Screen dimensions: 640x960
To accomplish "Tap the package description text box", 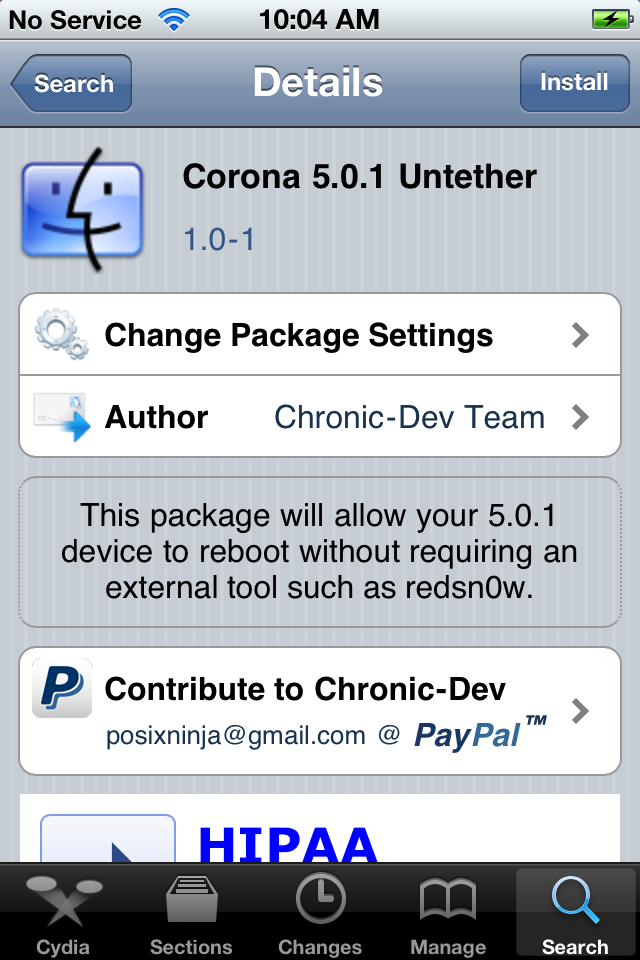I will 320,552.
